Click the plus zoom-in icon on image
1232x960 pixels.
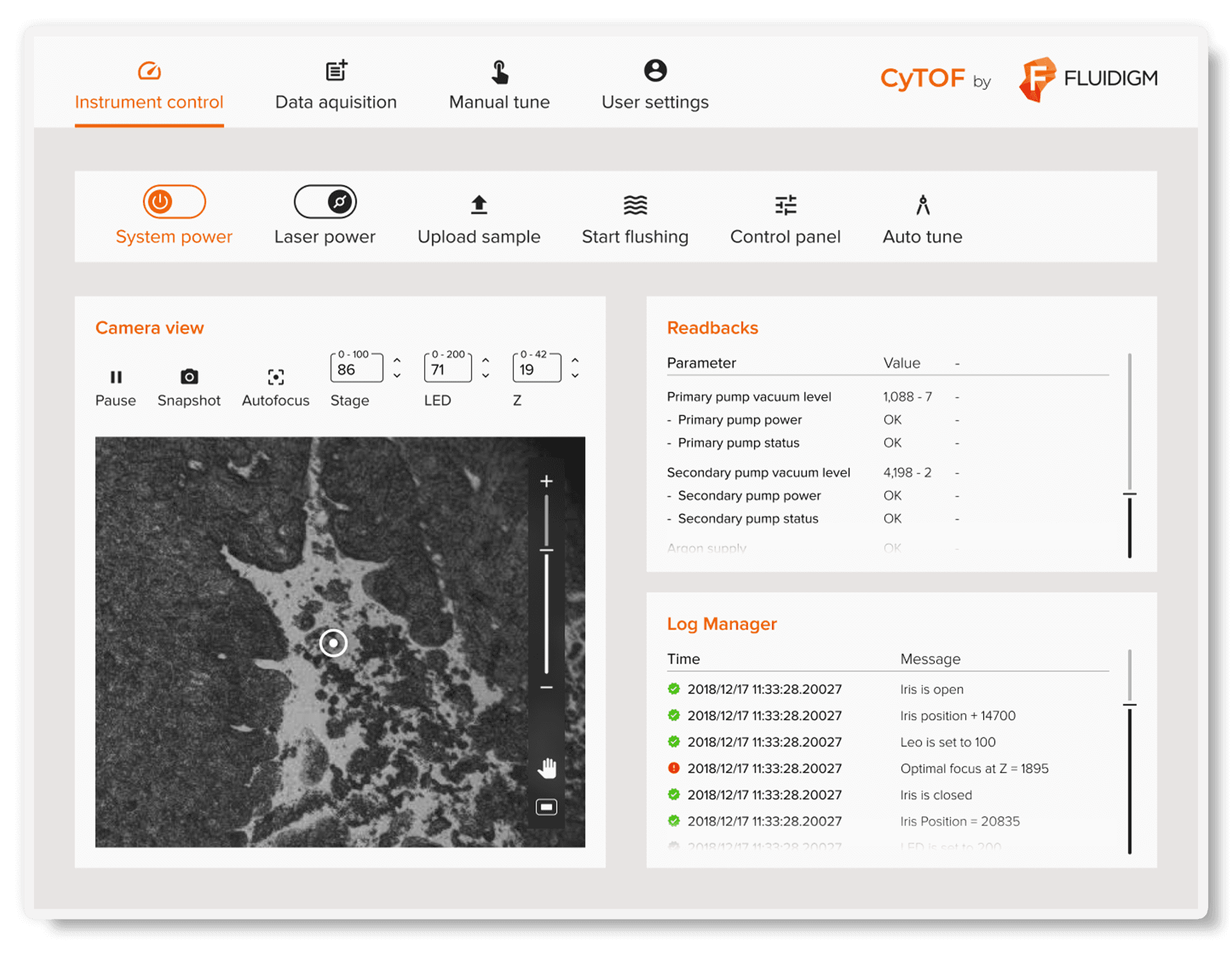click(x=546, y=481)
